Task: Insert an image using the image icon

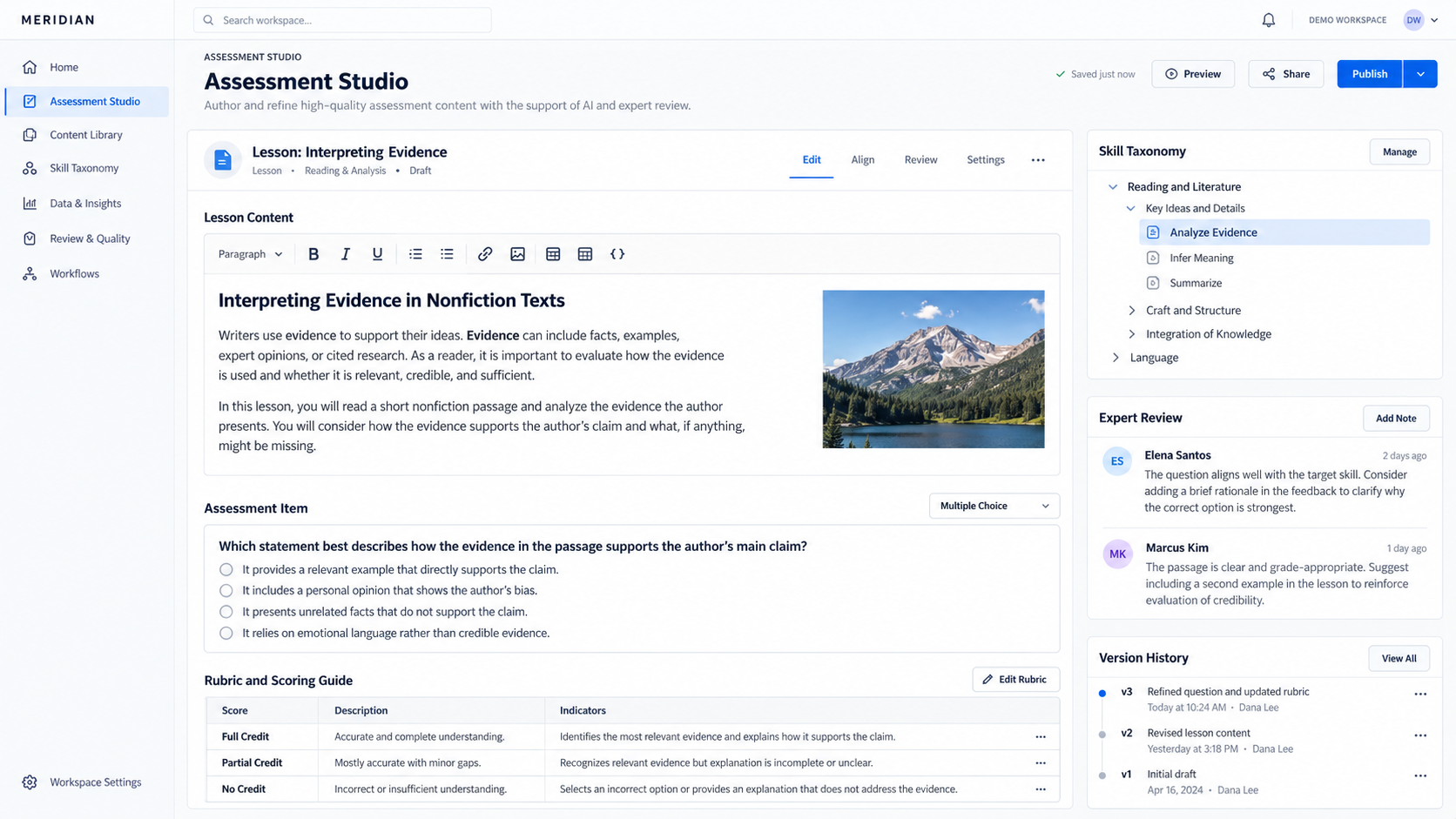Action: [x=517, y=254]
